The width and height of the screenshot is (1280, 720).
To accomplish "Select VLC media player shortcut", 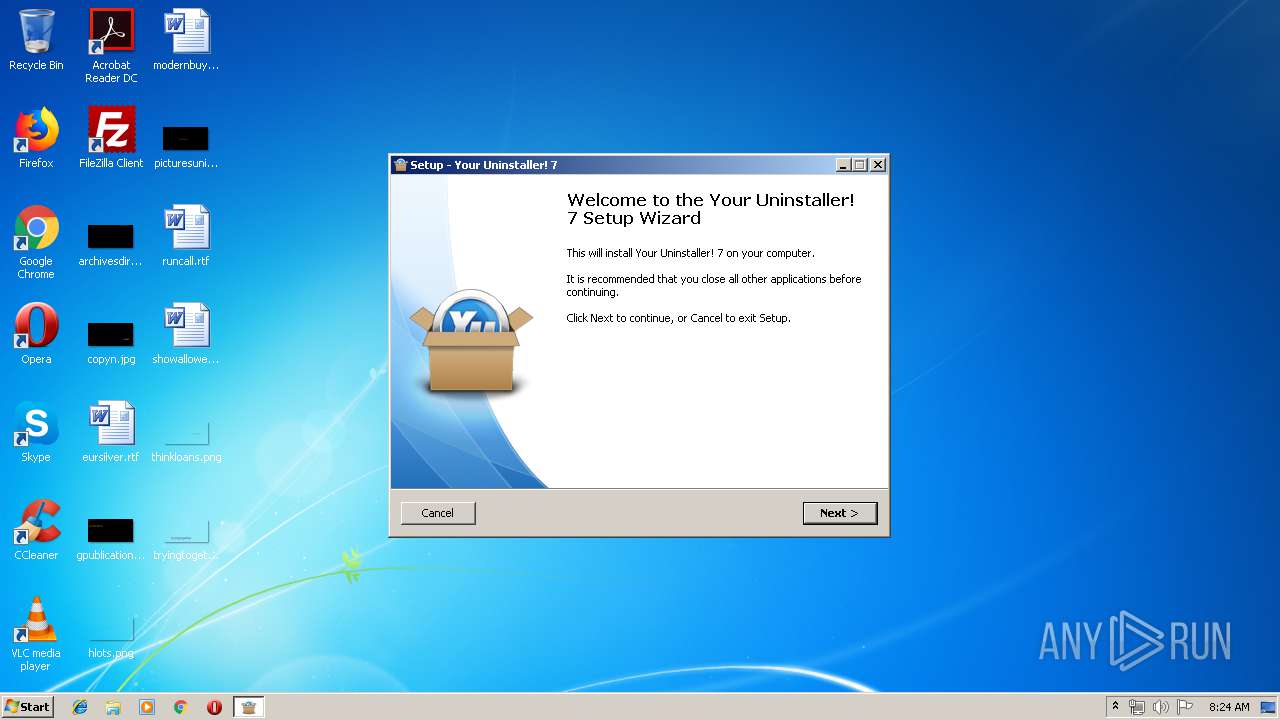I will pyautogui.click(x=36, y=634).
